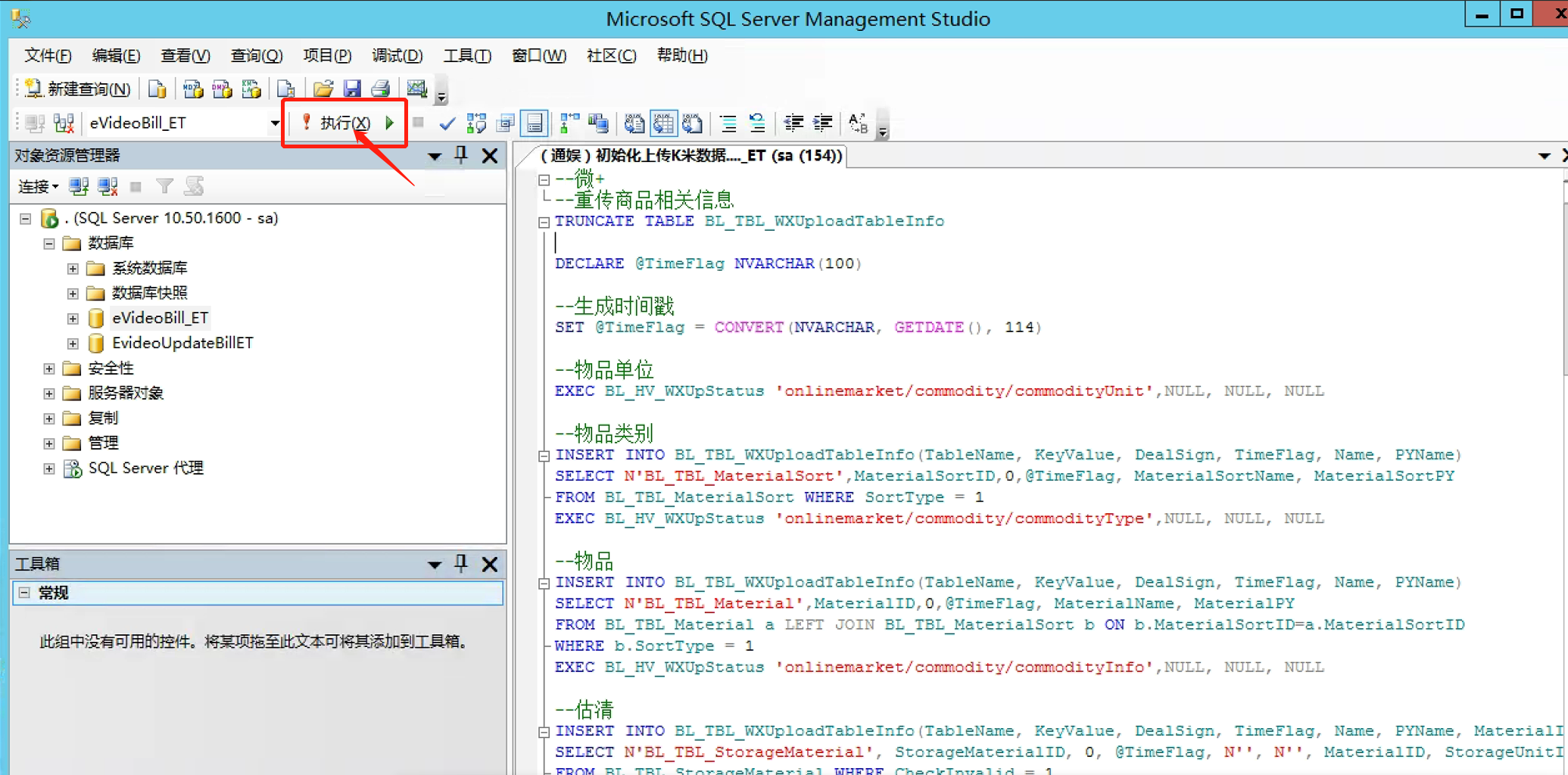Image resolution: width=1568 pixels, height=775 pixels.
Task: Click the Open File folder icon
Action: [x=323, y=89]
